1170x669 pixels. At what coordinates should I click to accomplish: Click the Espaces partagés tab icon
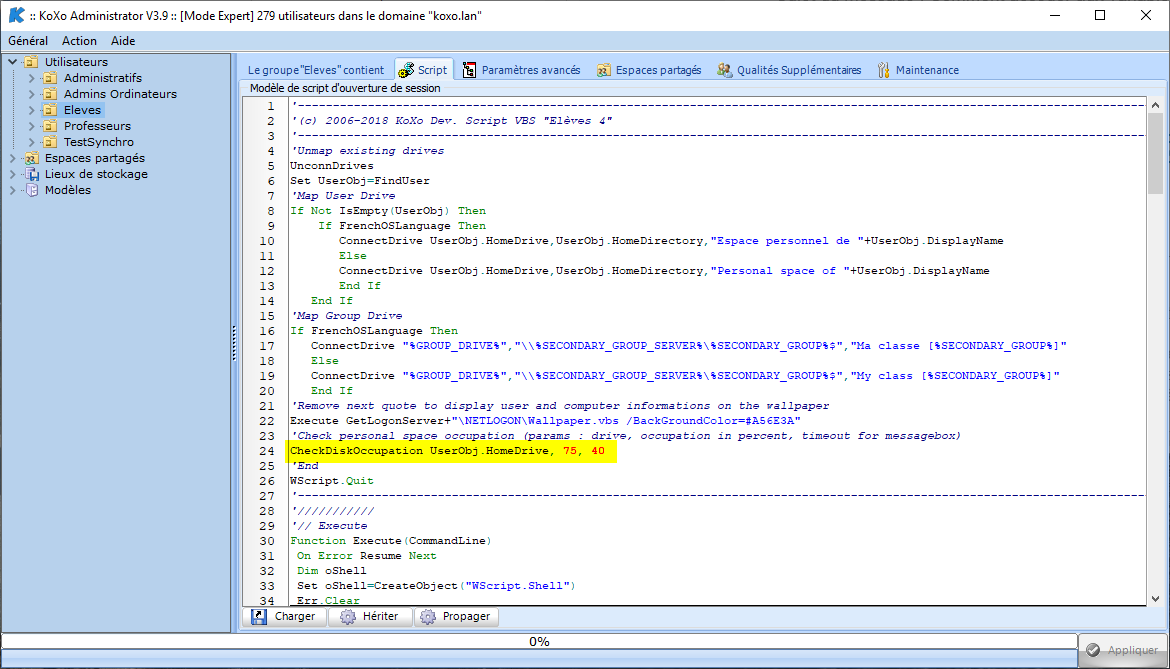(x=604, y=70)
